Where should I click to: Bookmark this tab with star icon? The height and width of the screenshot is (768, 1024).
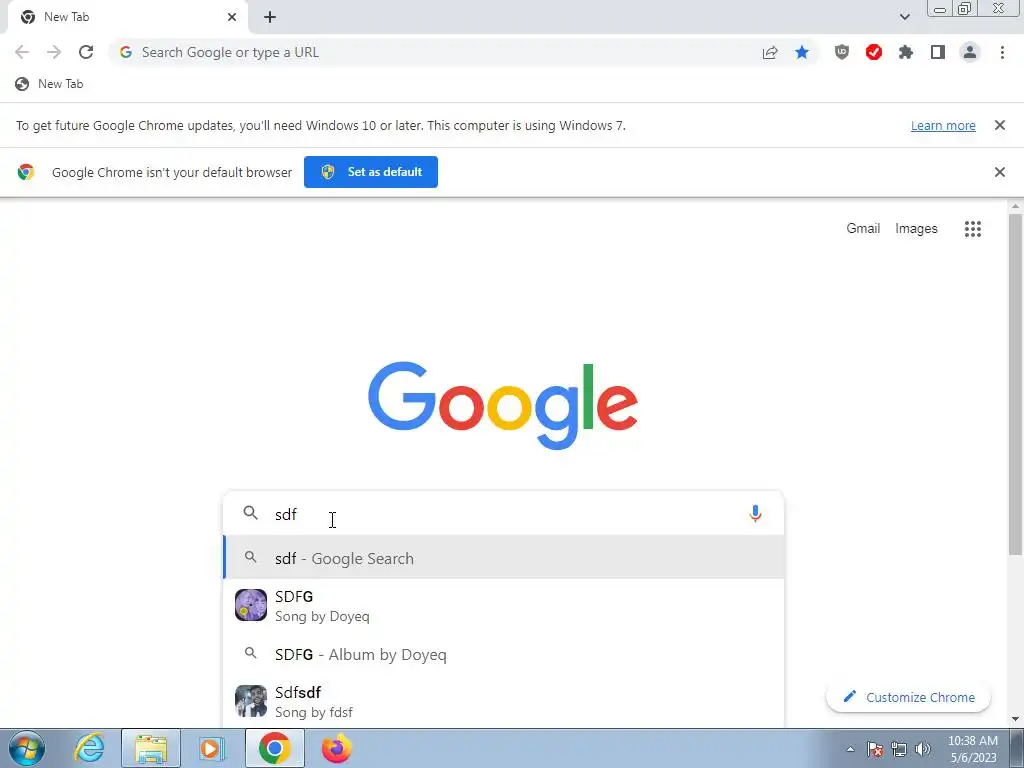802,52
